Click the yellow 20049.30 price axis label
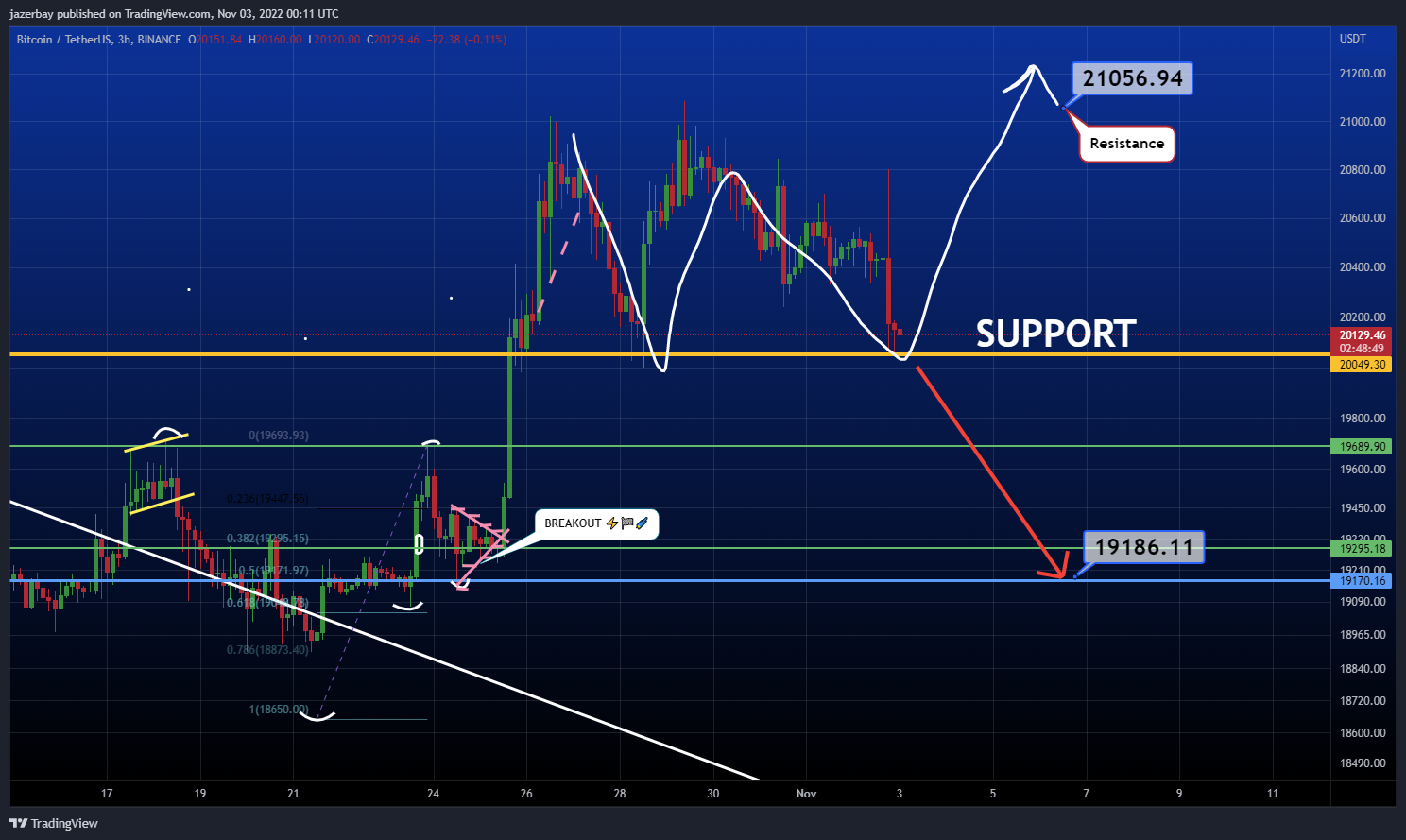The width and height of the screenshot is (1406, 840). 1362,365
